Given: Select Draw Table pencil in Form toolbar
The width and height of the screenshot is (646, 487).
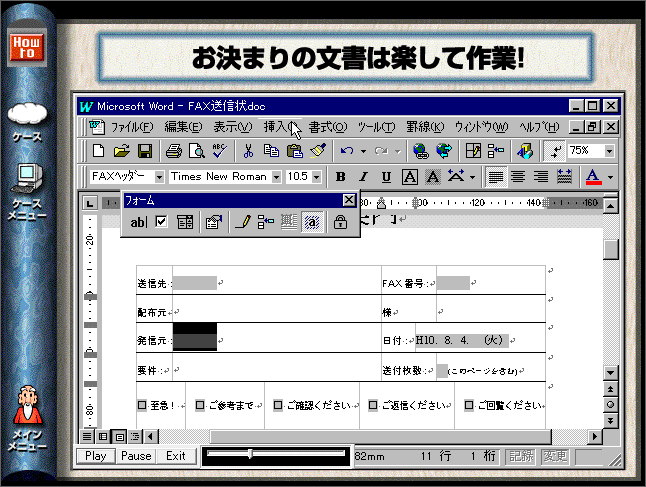Looking at the screenshot, I should tap(242, 222).
